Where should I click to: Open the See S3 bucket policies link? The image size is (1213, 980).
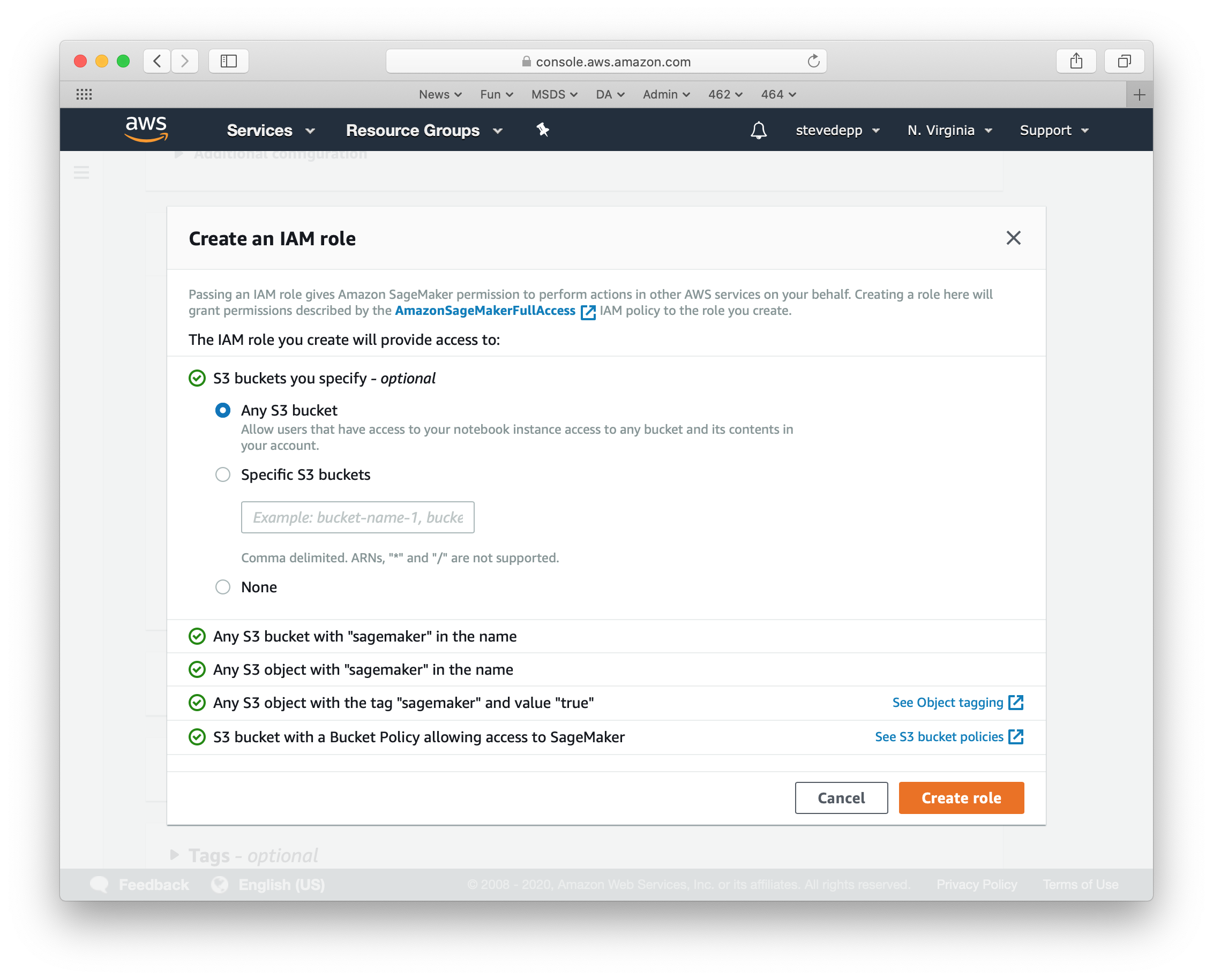[x=939, y=737]
